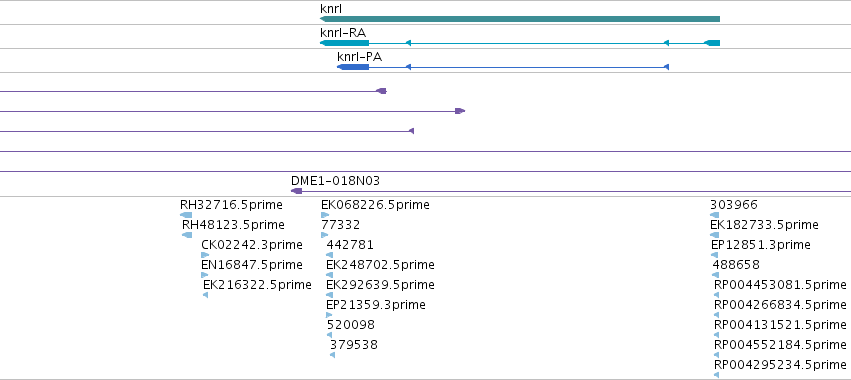Click the knrl gene span bar
The image size is (851, 380).
[520, 19]
